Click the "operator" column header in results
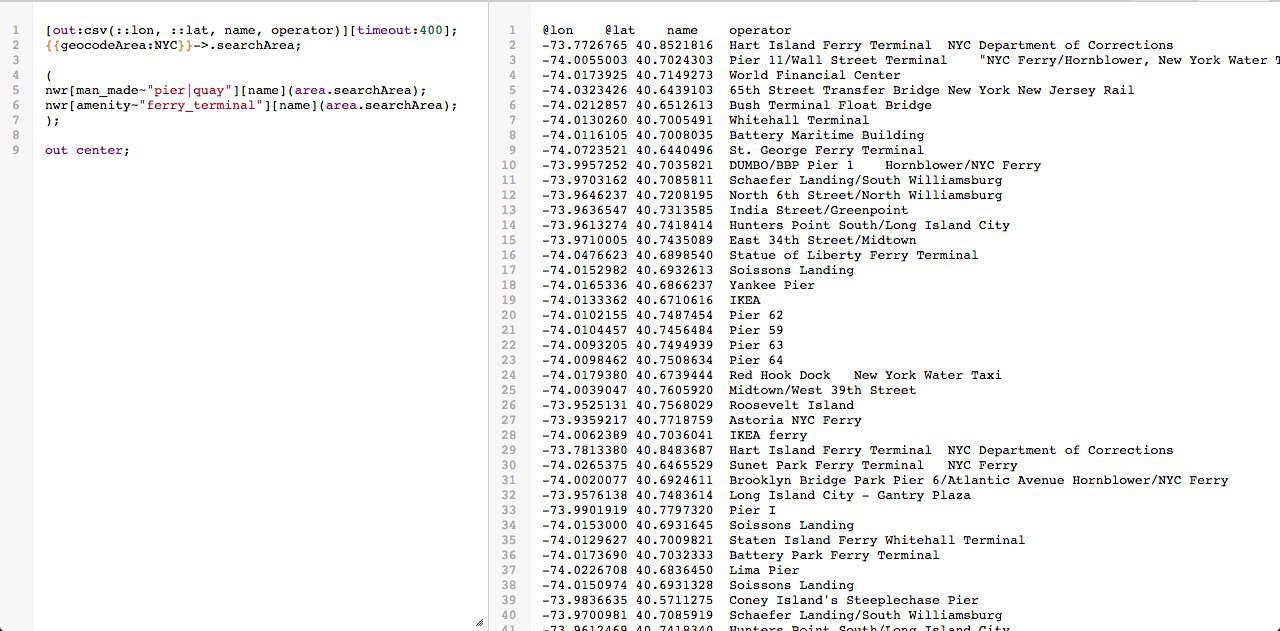1280x631 pixels. pos(760,30)
